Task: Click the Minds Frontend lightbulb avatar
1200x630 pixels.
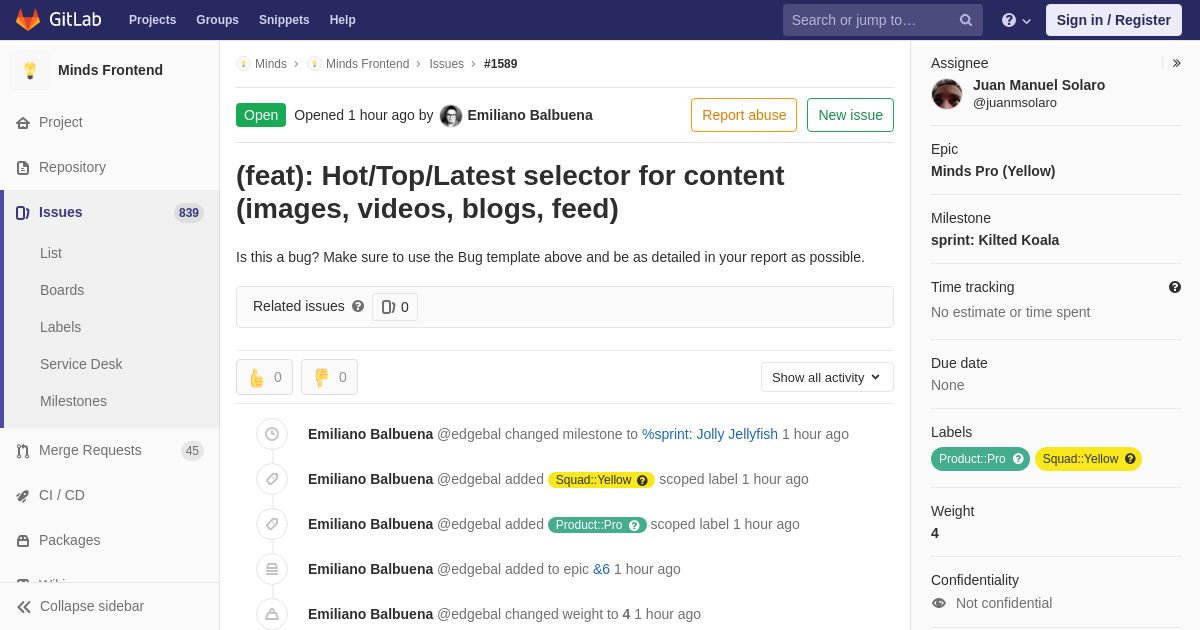Action: (30, 70)
